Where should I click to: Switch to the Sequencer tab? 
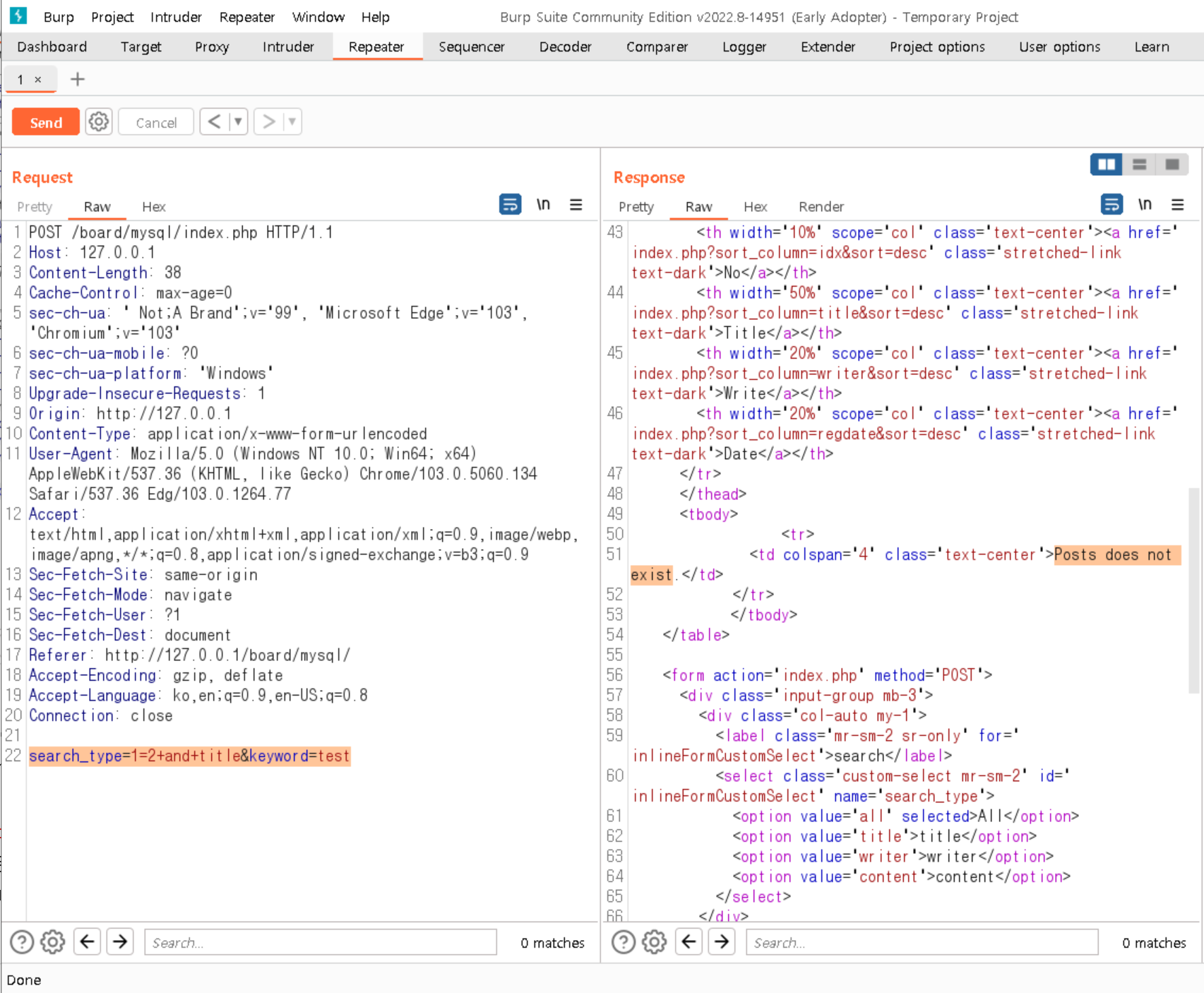[x=472, y=47]
